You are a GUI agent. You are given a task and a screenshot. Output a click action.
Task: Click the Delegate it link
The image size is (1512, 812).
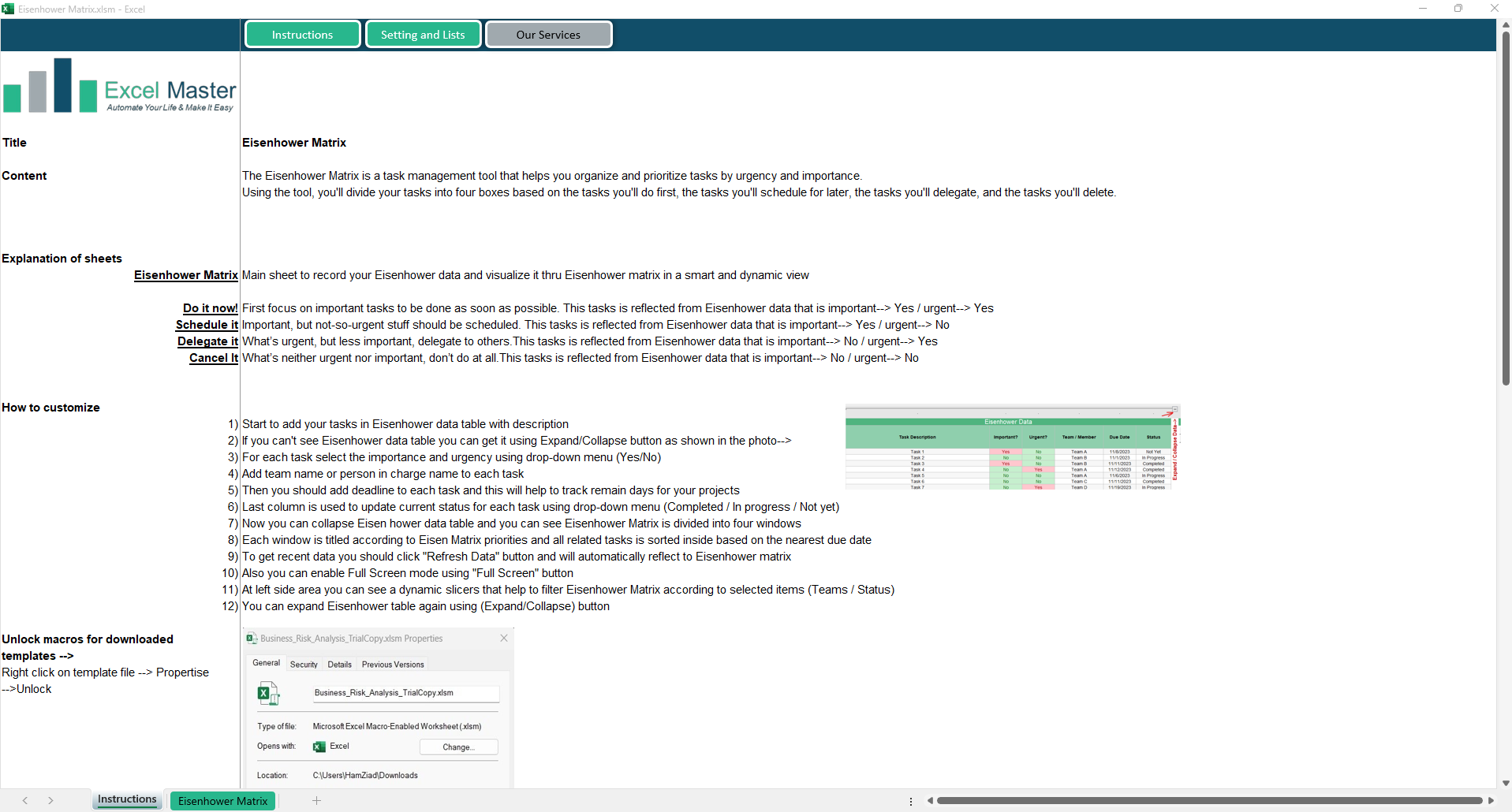[207, 341]
